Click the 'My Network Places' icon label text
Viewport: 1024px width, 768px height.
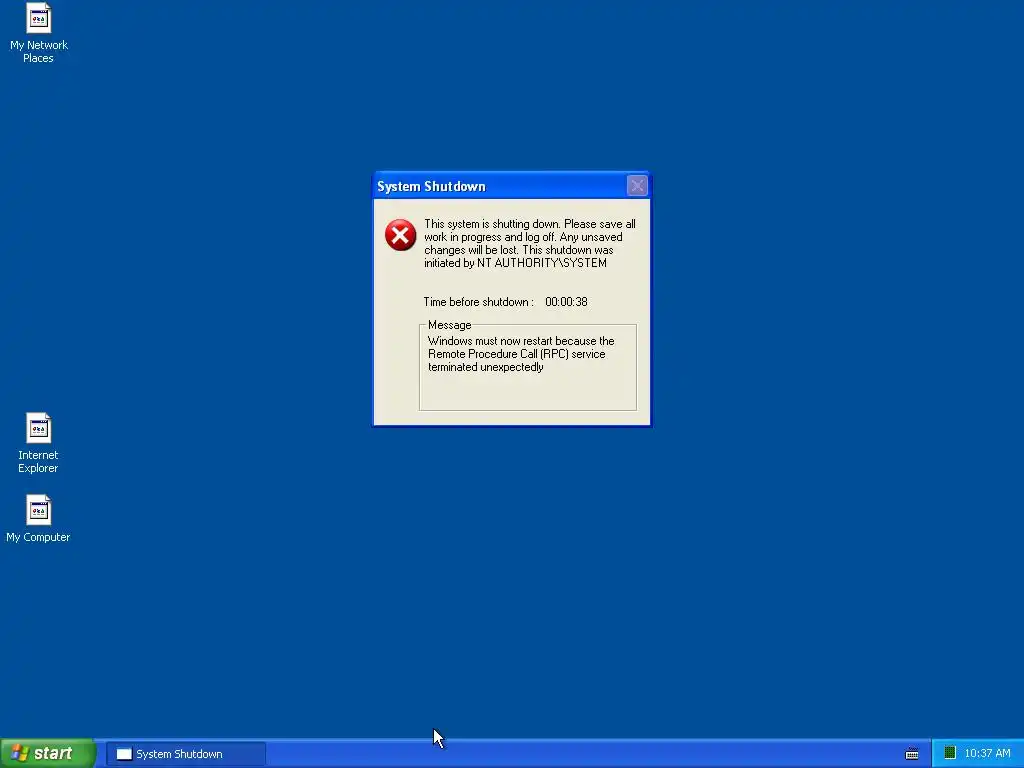click(39, 52)
